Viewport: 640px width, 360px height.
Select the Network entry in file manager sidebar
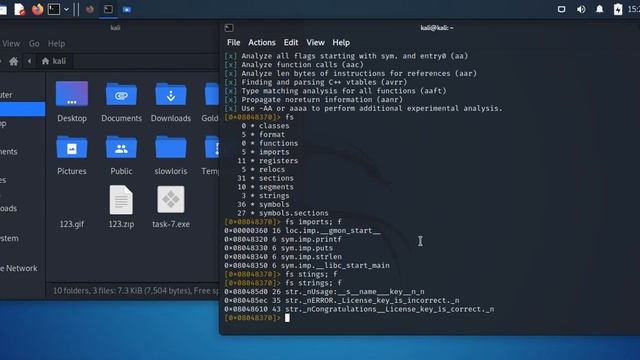19,268
